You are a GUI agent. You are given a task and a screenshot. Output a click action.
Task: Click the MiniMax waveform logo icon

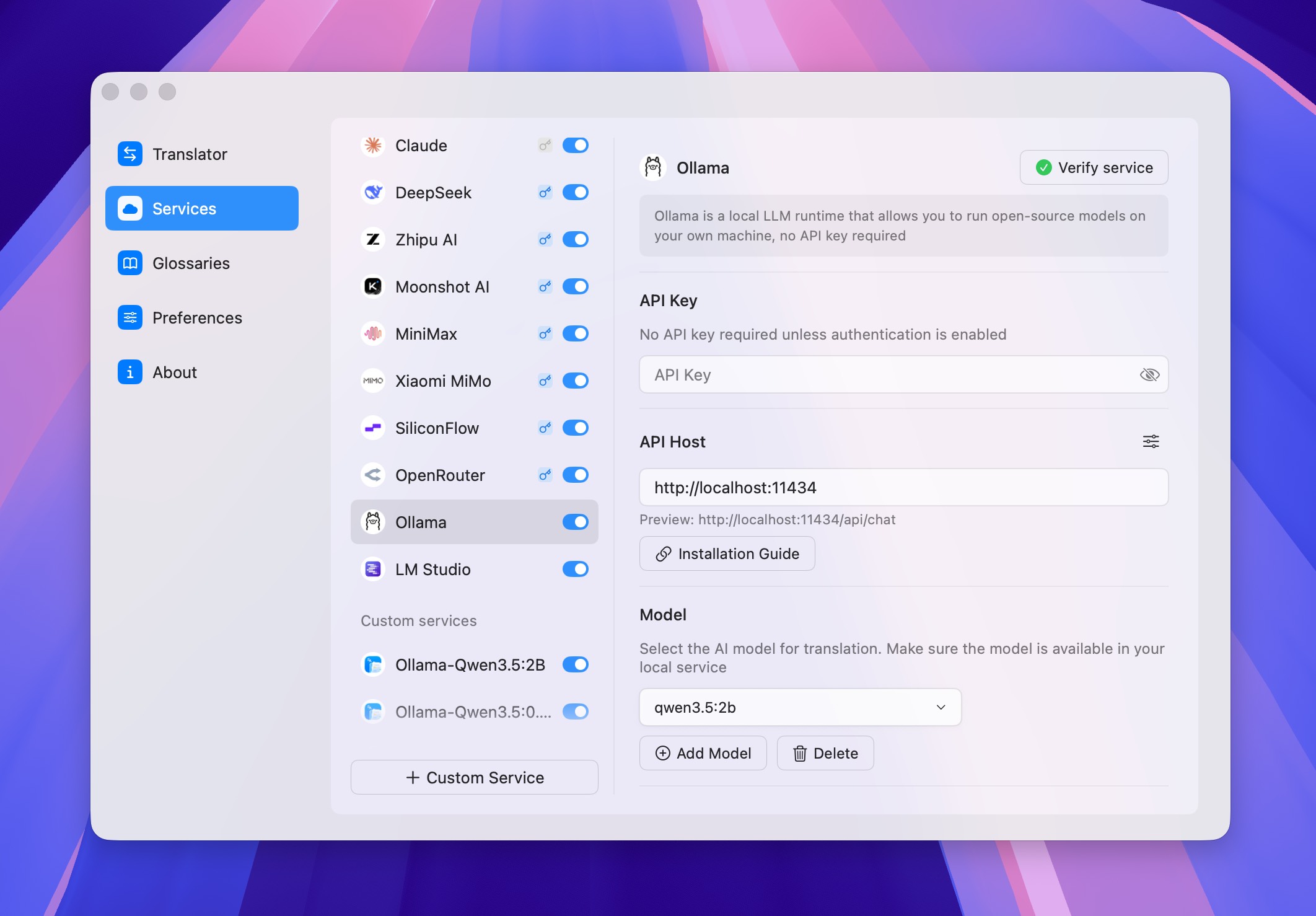point(373,334)
